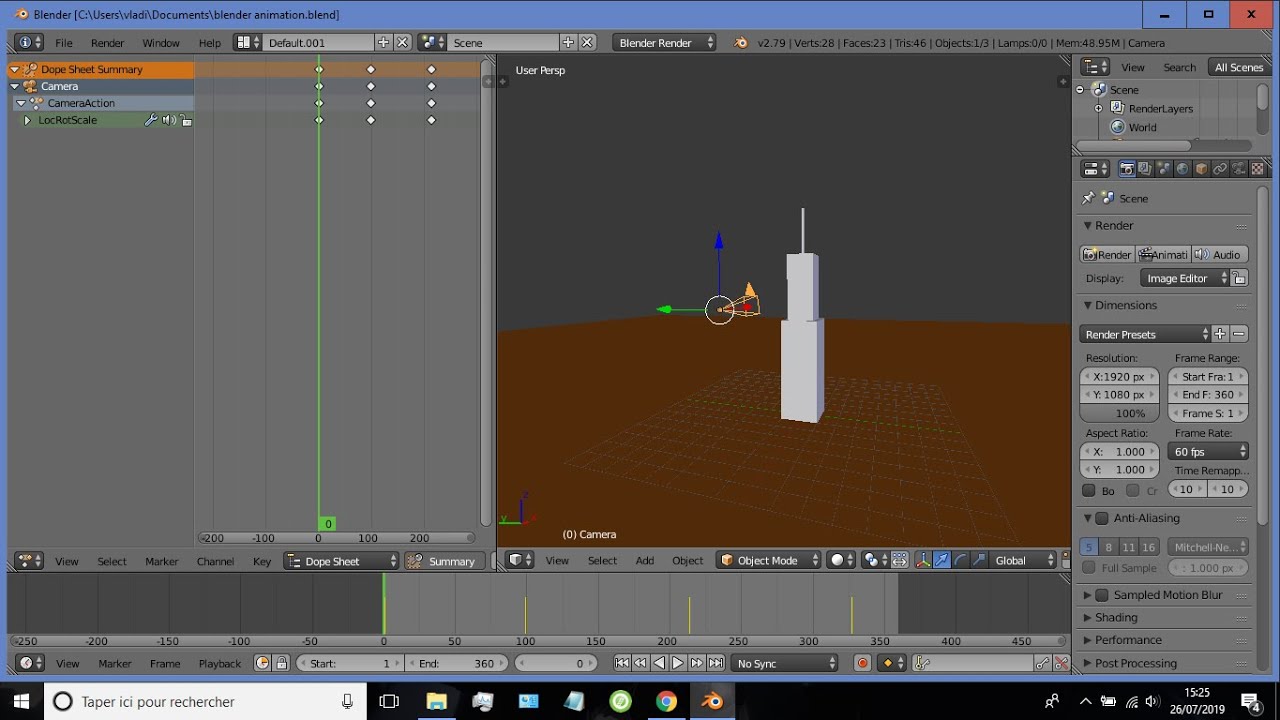Click the Blender logo in the info header
The width and height of the screenshot is (1280, 720).
click(x=740, y=43)
